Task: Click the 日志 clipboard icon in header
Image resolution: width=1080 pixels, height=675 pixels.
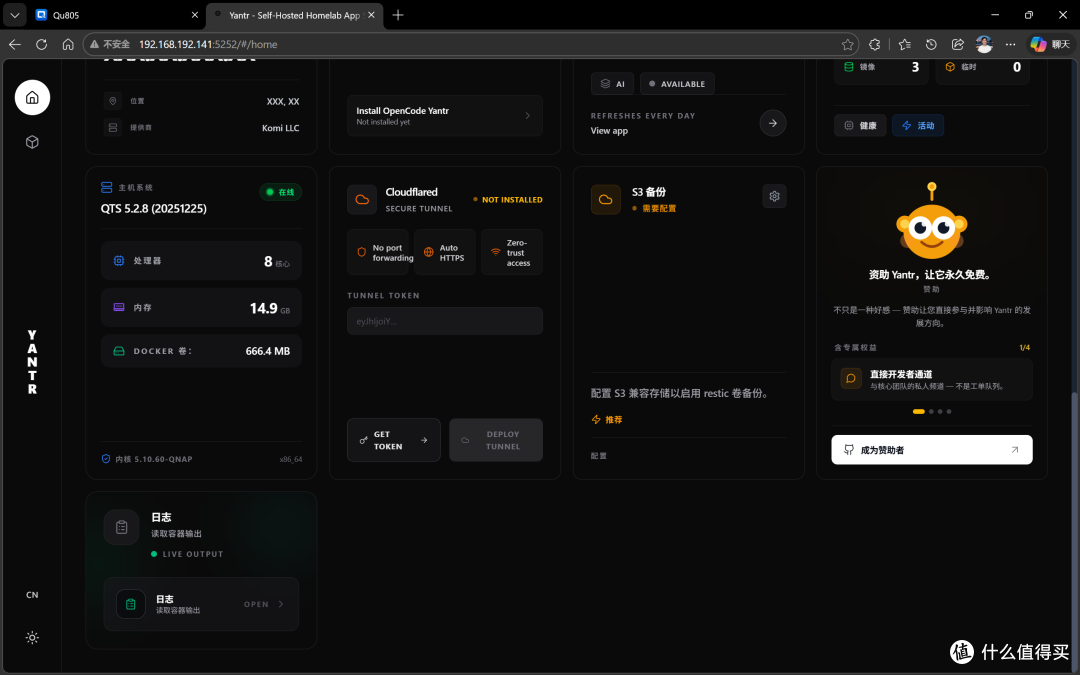Action: 122,528
